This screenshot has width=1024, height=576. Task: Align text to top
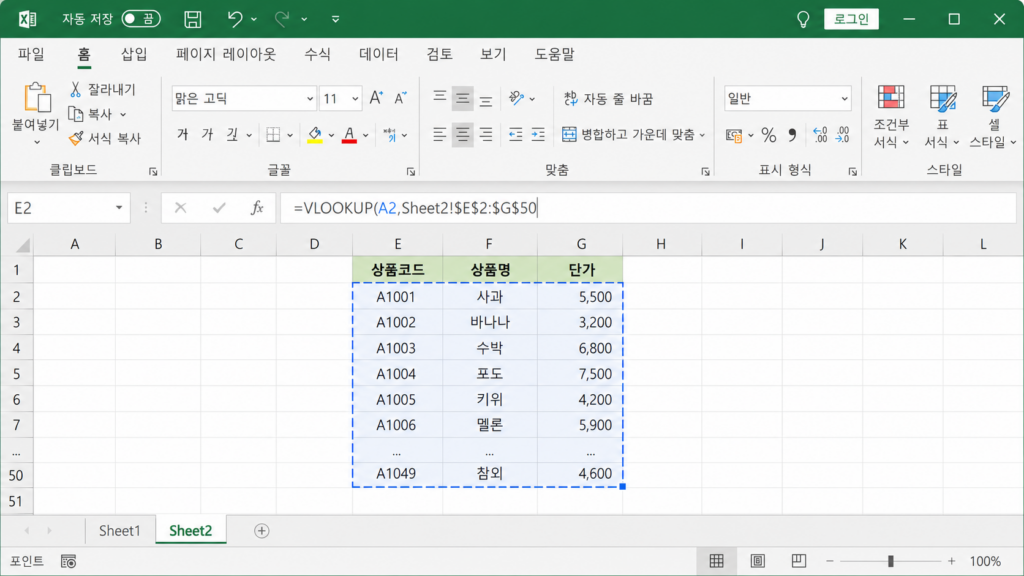(440, 99)
